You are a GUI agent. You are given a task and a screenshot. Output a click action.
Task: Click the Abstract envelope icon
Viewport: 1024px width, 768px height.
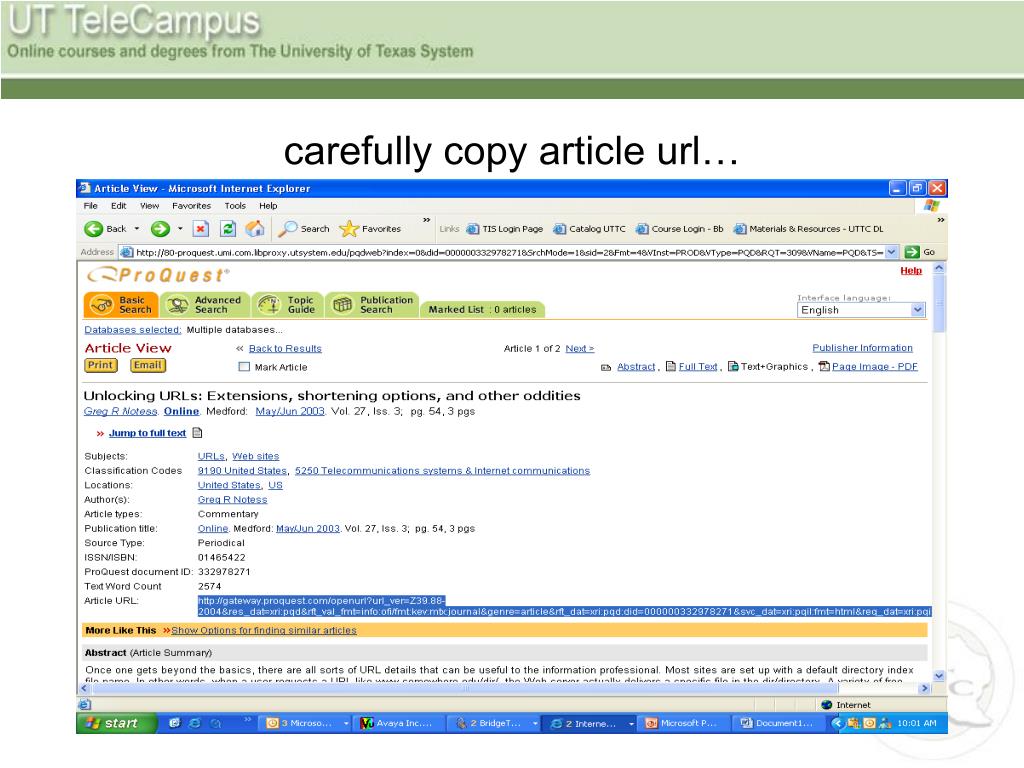click(x=606, y=368)
